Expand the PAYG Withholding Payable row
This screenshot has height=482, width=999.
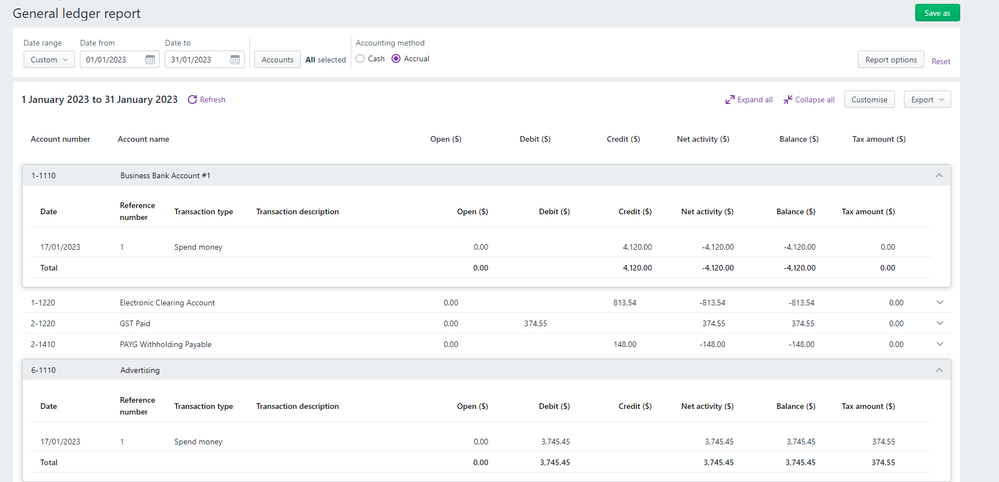pos(938,344)
